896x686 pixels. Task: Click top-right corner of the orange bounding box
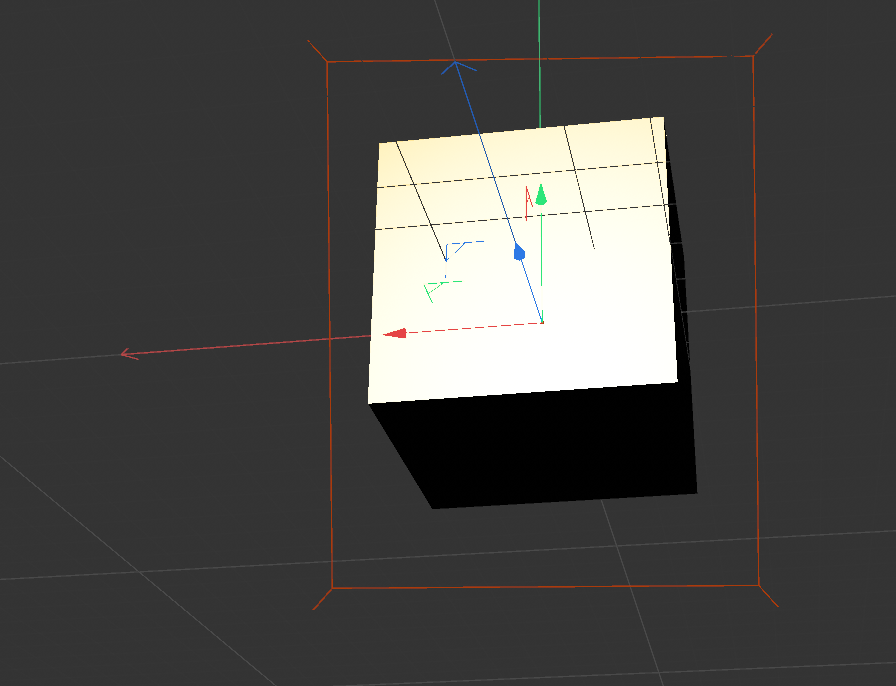click(x=752, y=55)
